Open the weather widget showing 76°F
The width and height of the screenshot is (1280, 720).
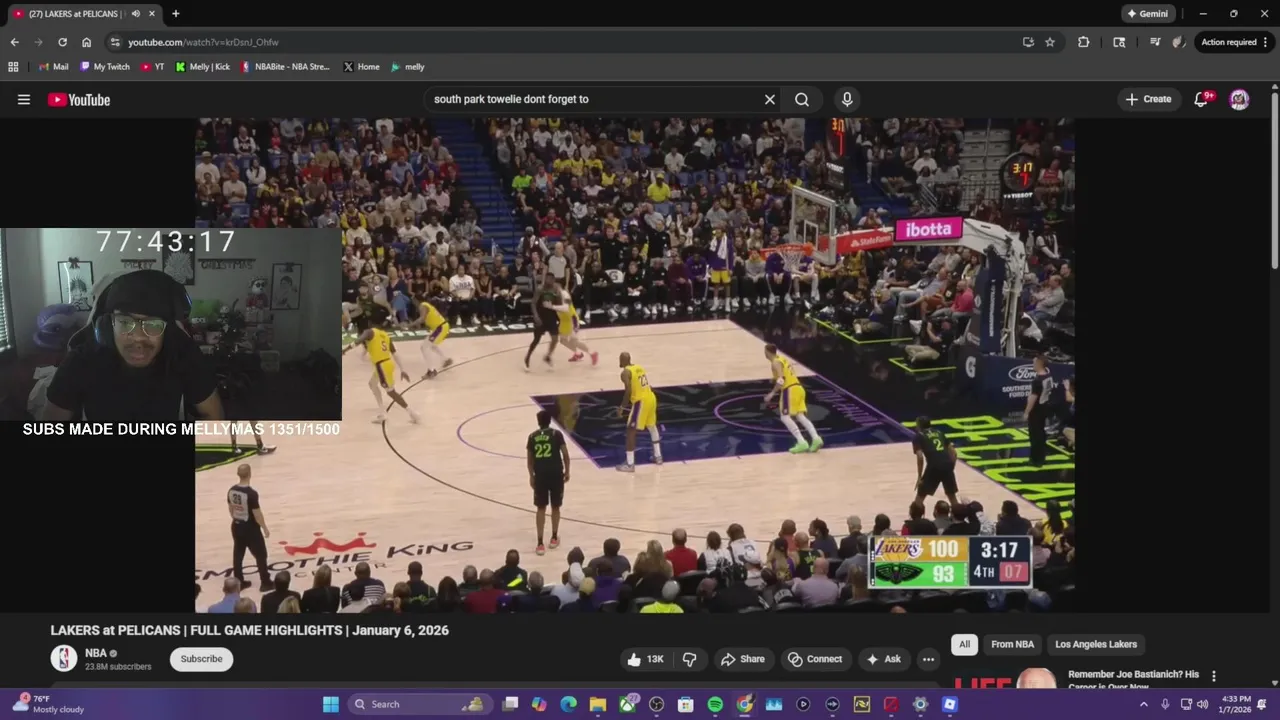pyautogui.click(x=48, y=704)
